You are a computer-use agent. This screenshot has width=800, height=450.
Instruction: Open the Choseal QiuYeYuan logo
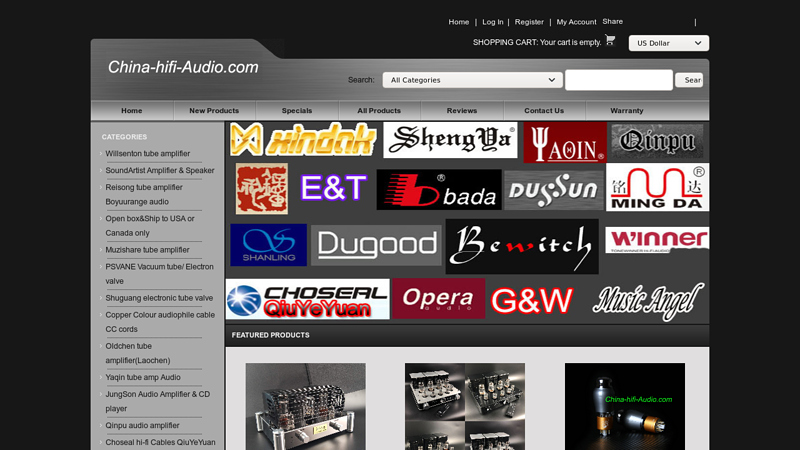tap(308, 299)
